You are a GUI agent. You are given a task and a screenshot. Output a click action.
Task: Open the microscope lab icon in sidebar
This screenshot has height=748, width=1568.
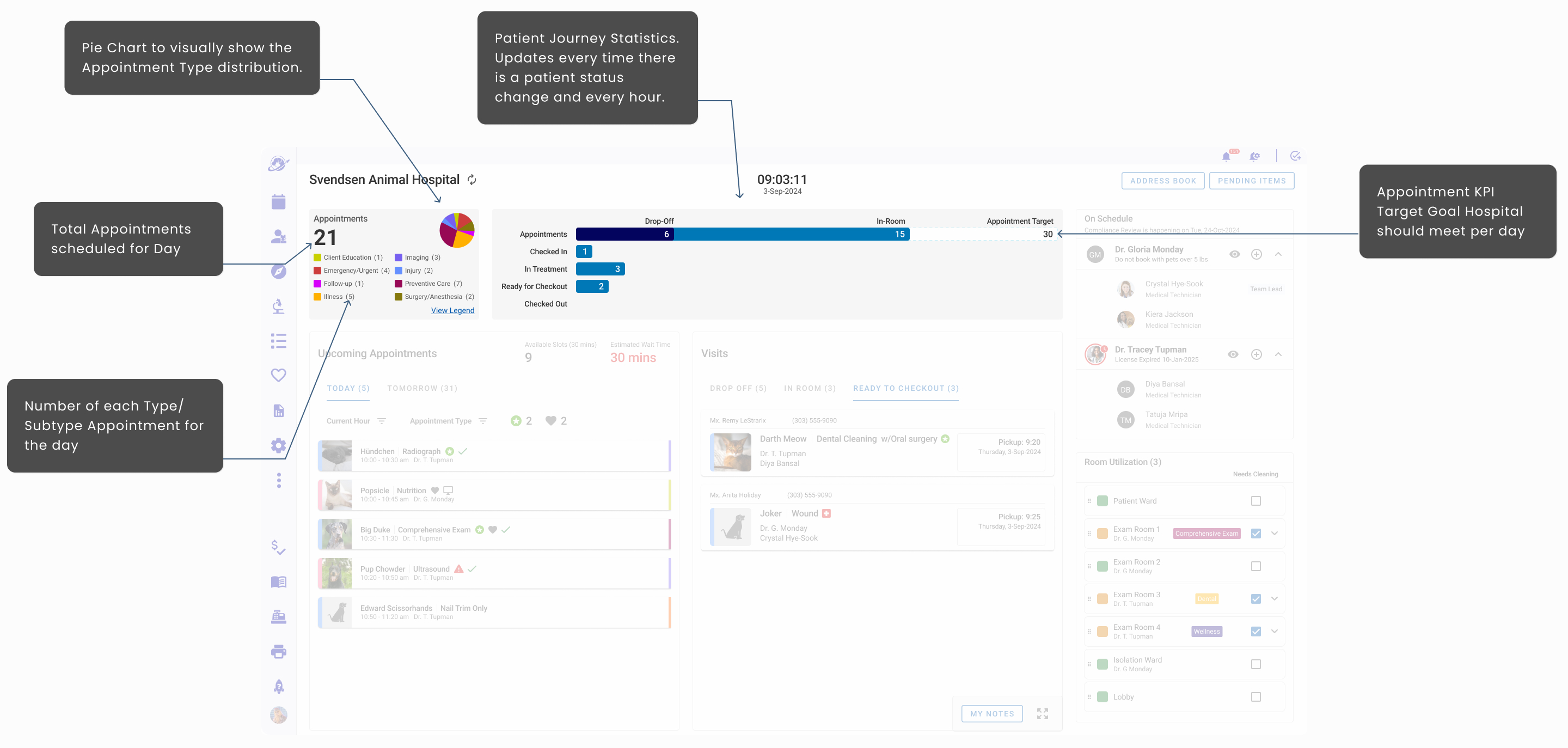[x=278, y=305]
